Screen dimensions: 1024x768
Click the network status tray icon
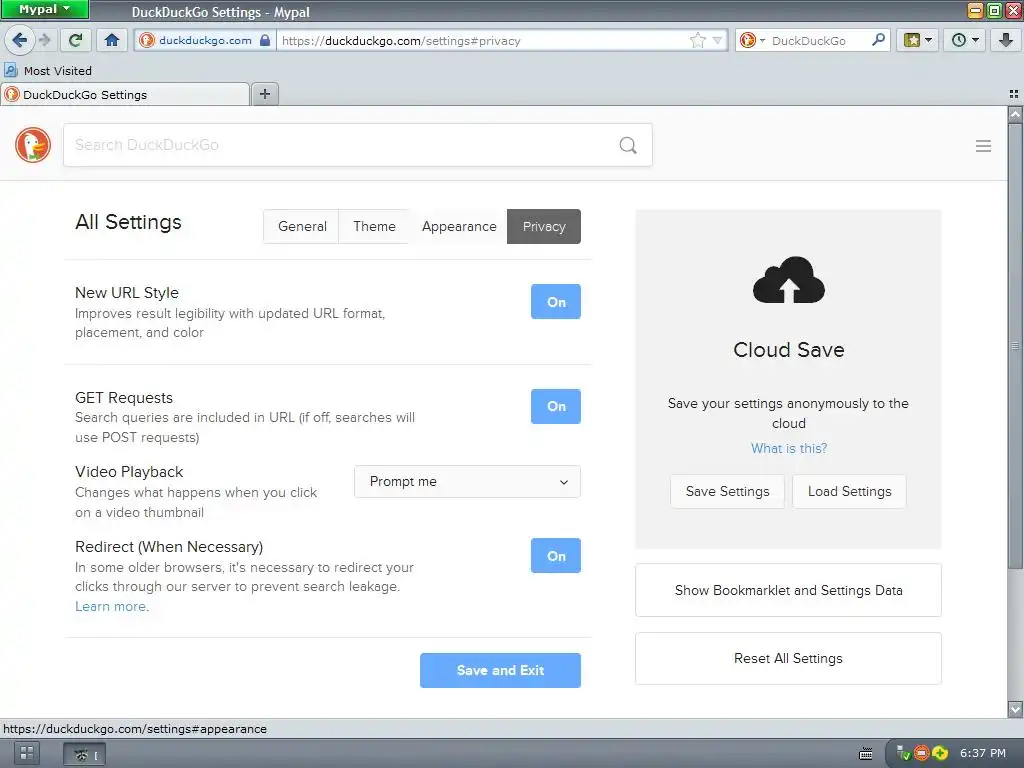[x=903, y=753]
